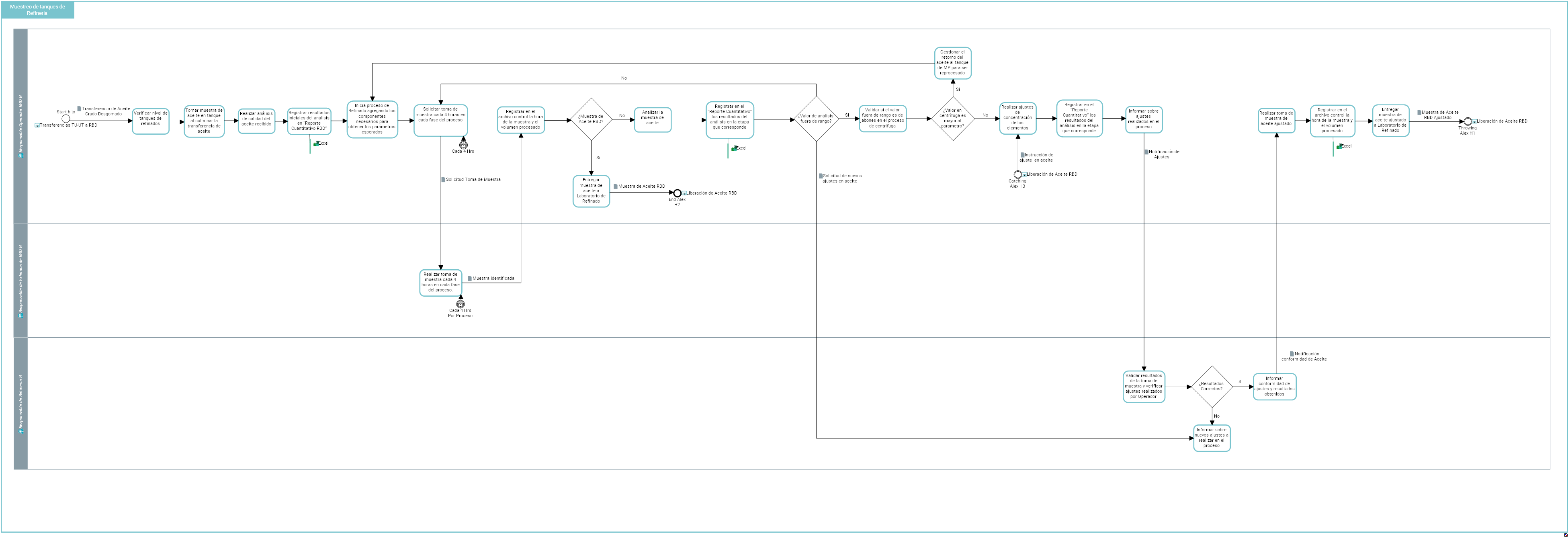Click the document icon of 'Muestra identificada'

click(470, 278)
